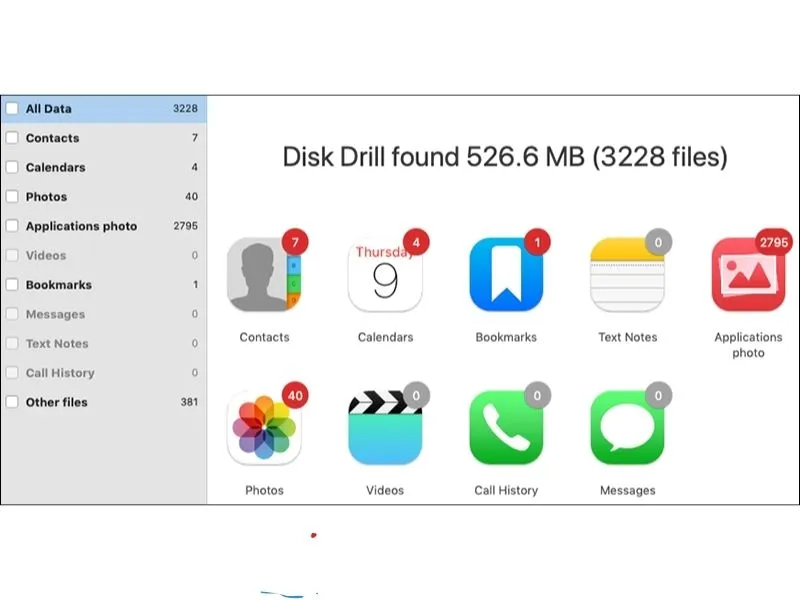
Task: Check the disabled Messages checkbox
Action: coord(12,314)
